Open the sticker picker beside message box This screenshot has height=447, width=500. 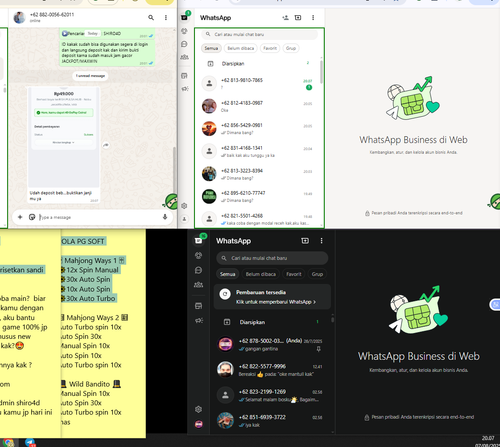pos(32,217)
